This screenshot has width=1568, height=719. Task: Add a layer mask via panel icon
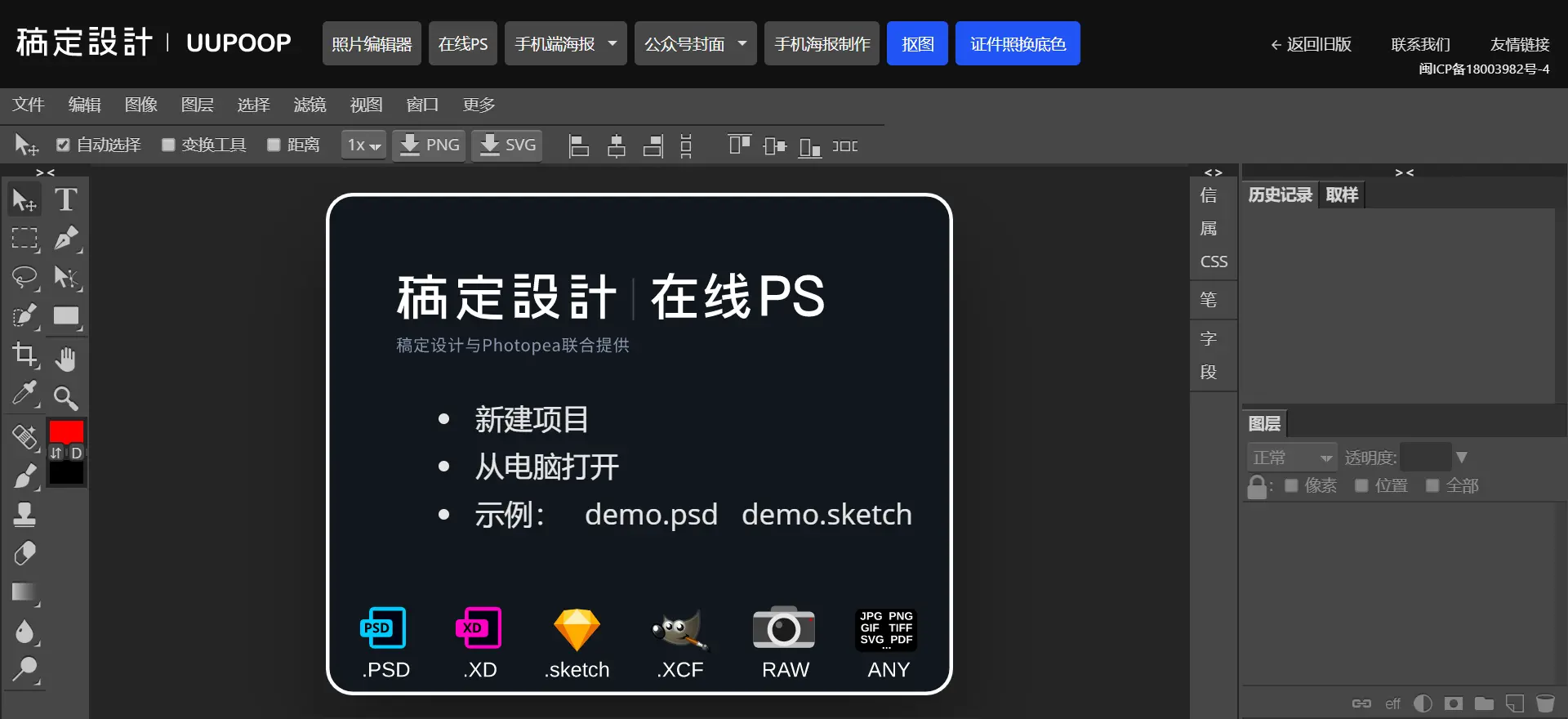tap(1454, 703)
